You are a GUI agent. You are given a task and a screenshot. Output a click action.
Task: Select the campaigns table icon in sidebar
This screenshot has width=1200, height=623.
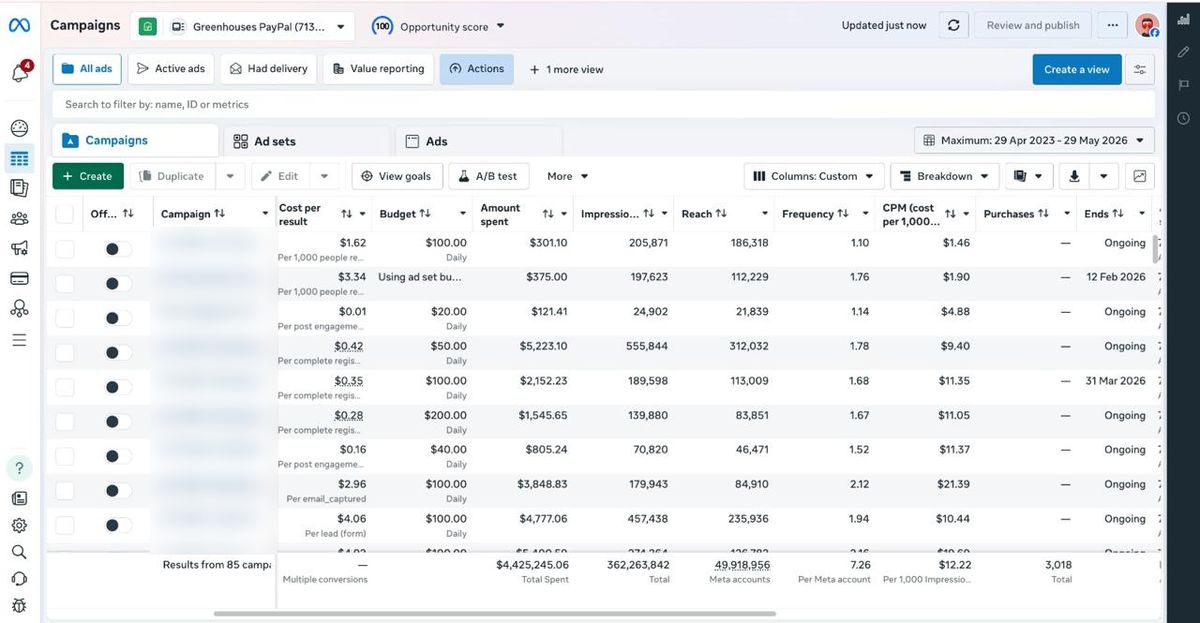click(19, 158)
